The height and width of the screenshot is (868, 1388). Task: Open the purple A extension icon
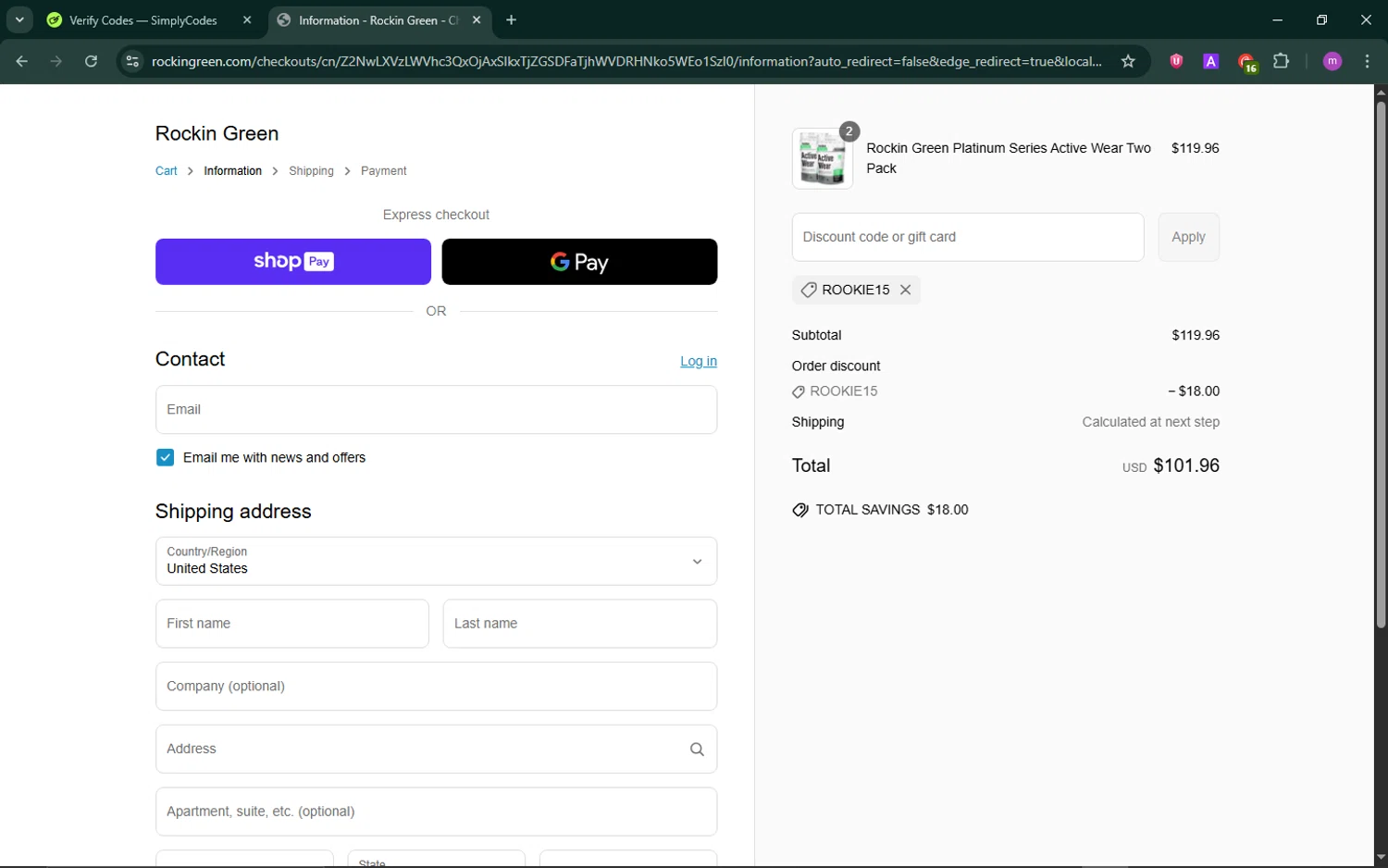[x=1210, y=61]
